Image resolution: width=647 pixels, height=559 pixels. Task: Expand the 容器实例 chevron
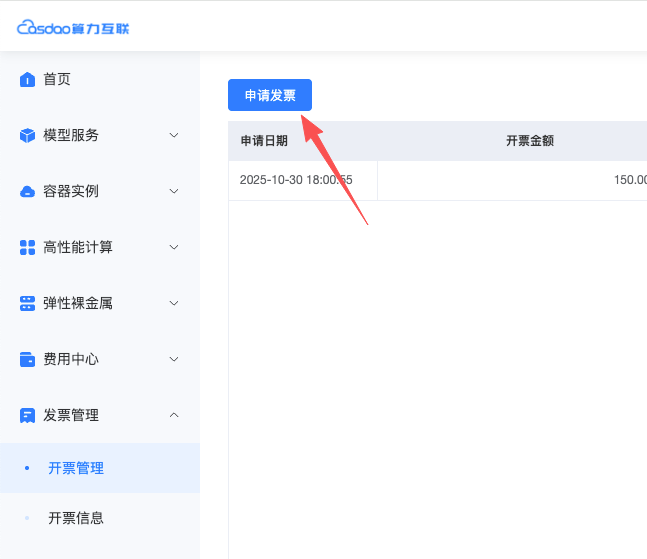tap(174, 191)
